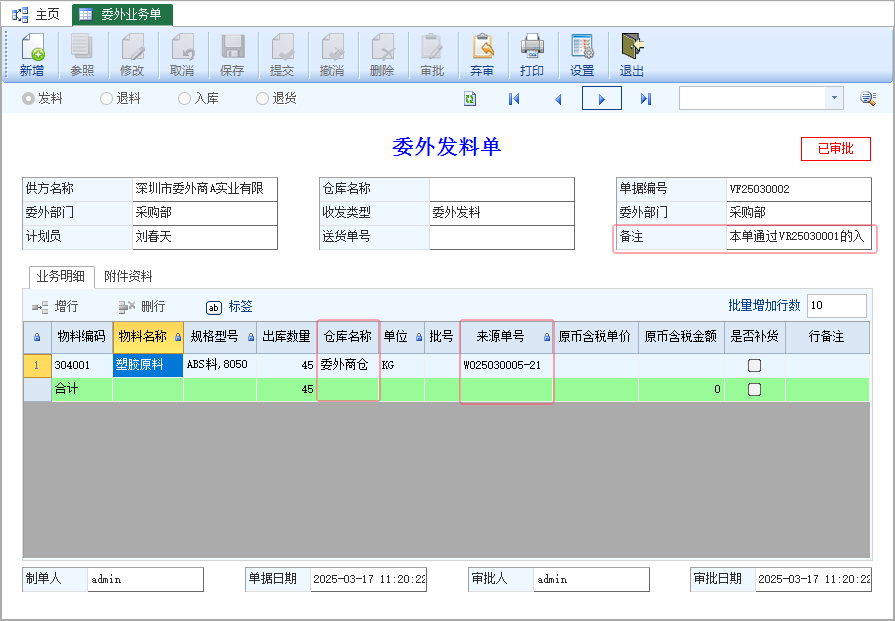Select the 退料 radio button
Image resolution: width=895 pixels, height=621 pixels.
106,99
